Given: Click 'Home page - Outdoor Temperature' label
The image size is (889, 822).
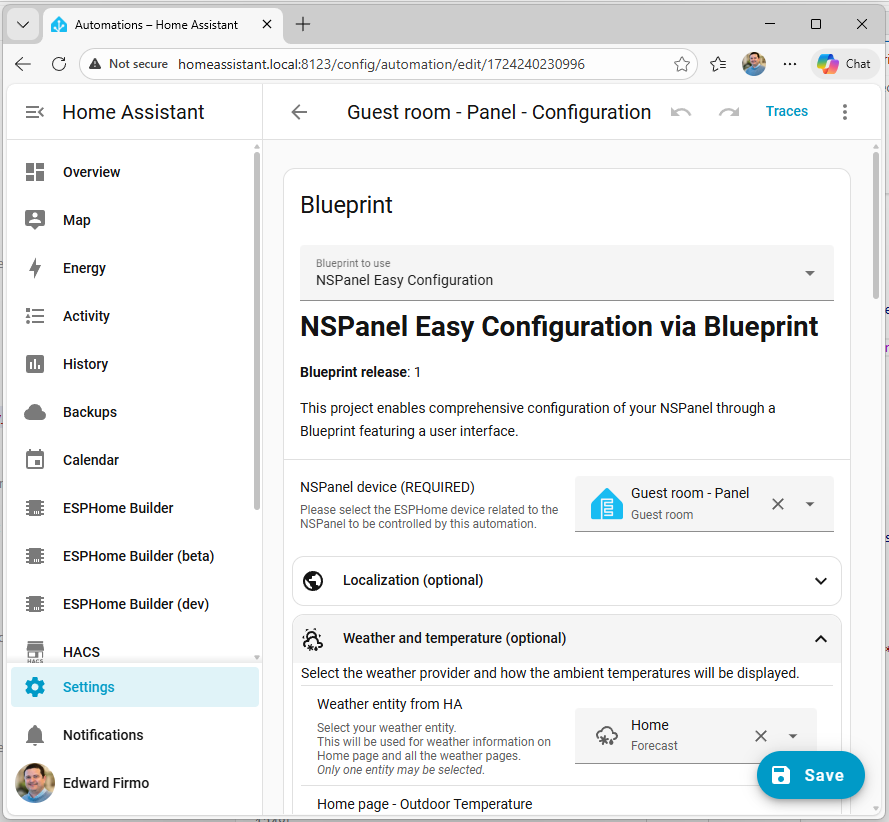Looking at the screenshot, I should pos(425,804).
